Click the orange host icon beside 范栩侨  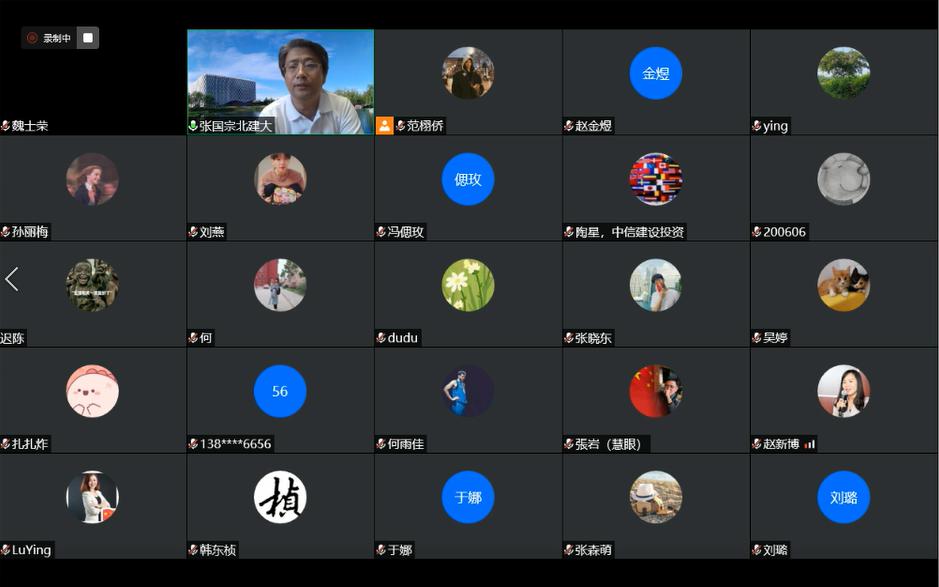(x=384, y=126)
